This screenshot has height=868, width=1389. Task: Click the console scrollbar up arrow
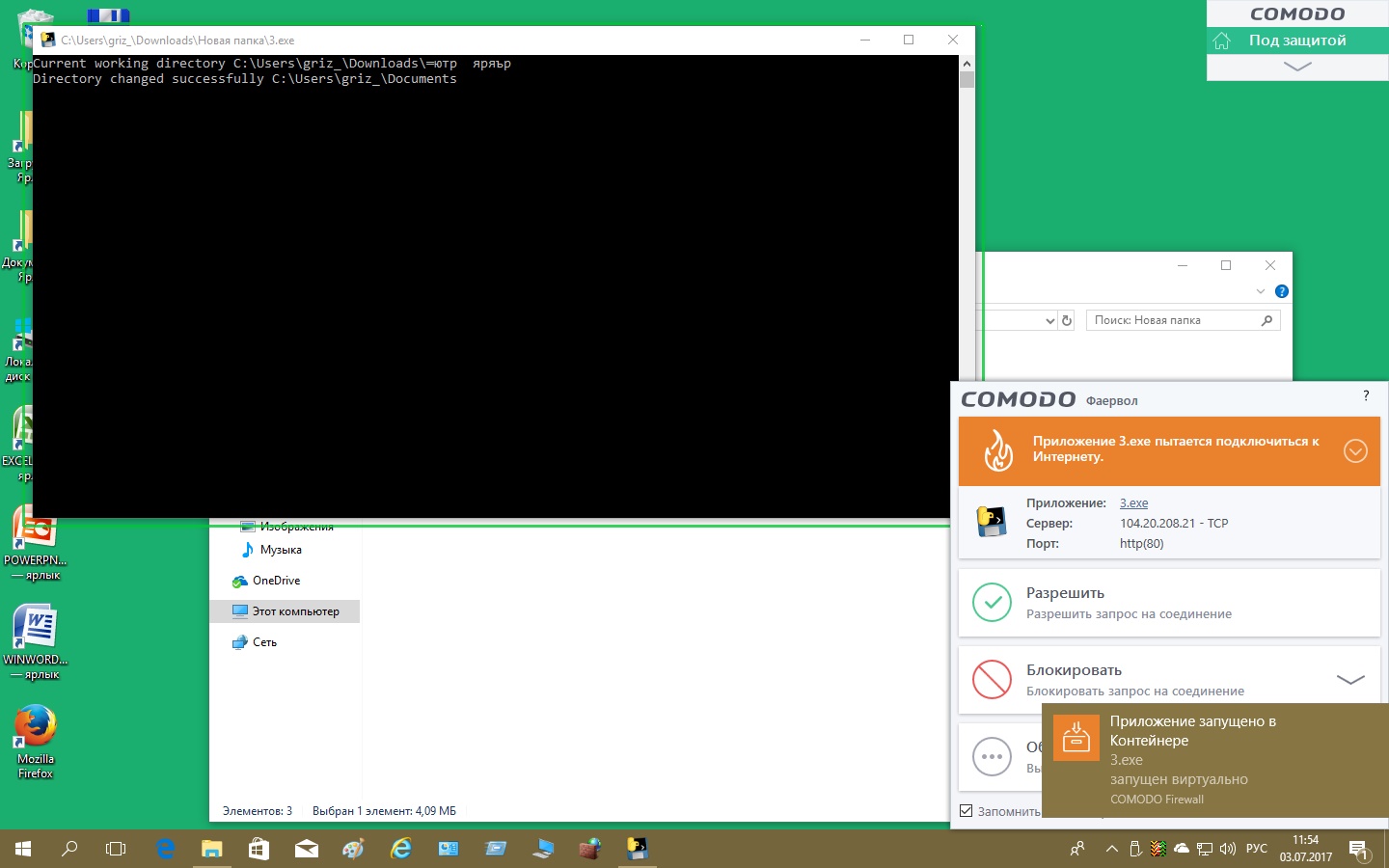967,64
